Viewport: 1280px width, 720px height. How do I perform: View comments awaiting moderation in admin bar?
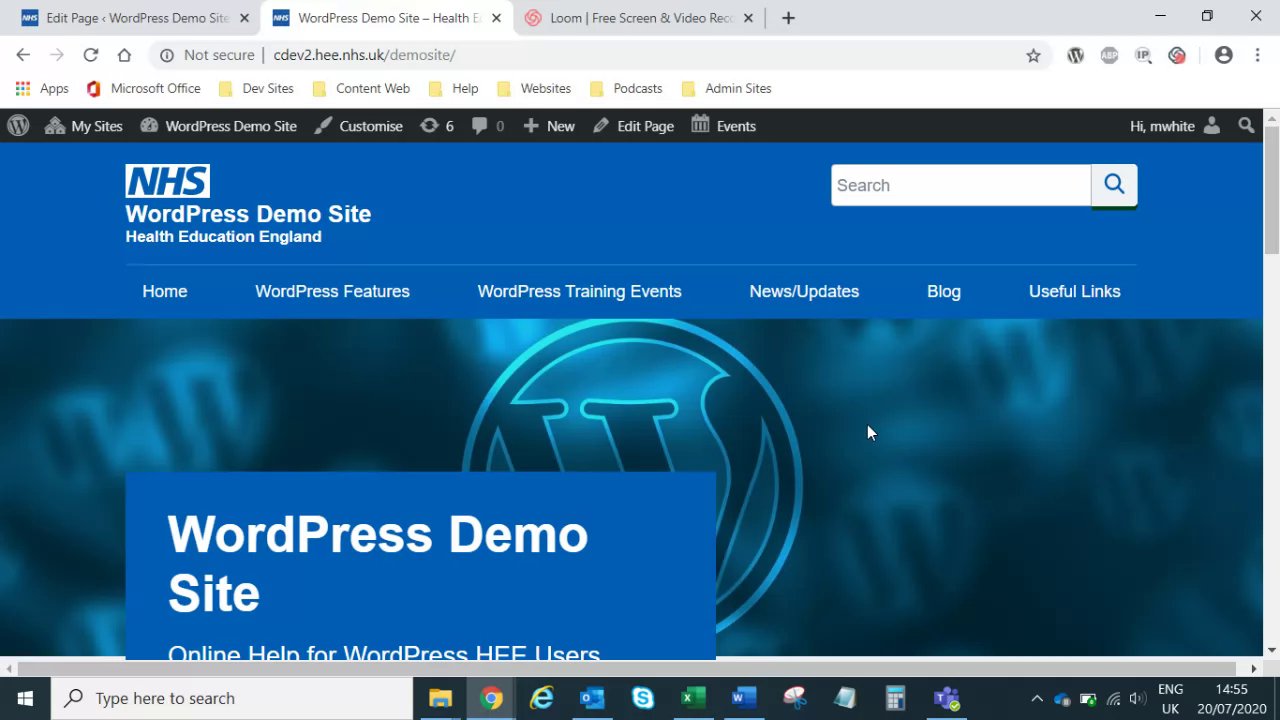(x=487, y=126)
